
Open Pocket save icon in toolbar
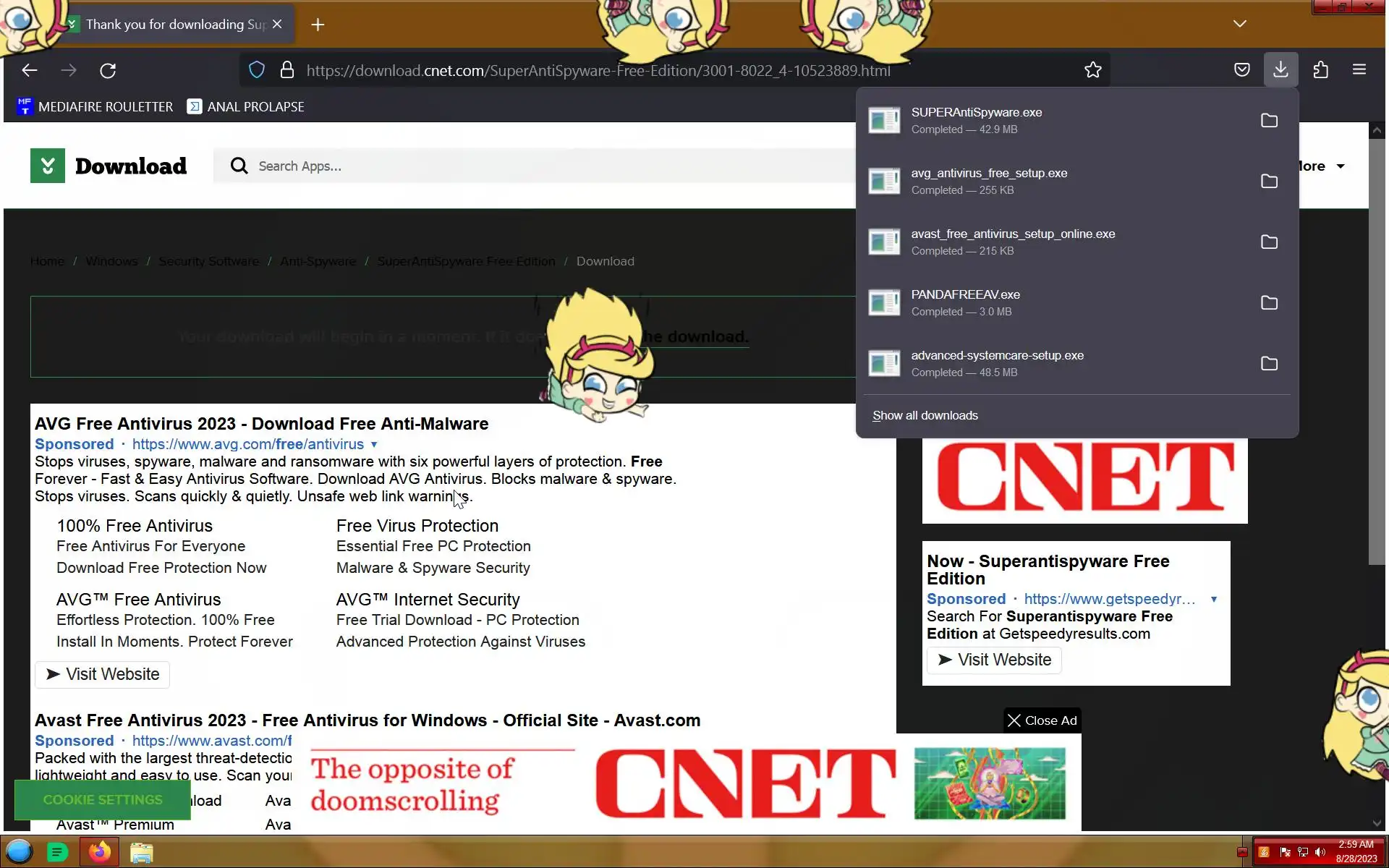(1241, 69)
